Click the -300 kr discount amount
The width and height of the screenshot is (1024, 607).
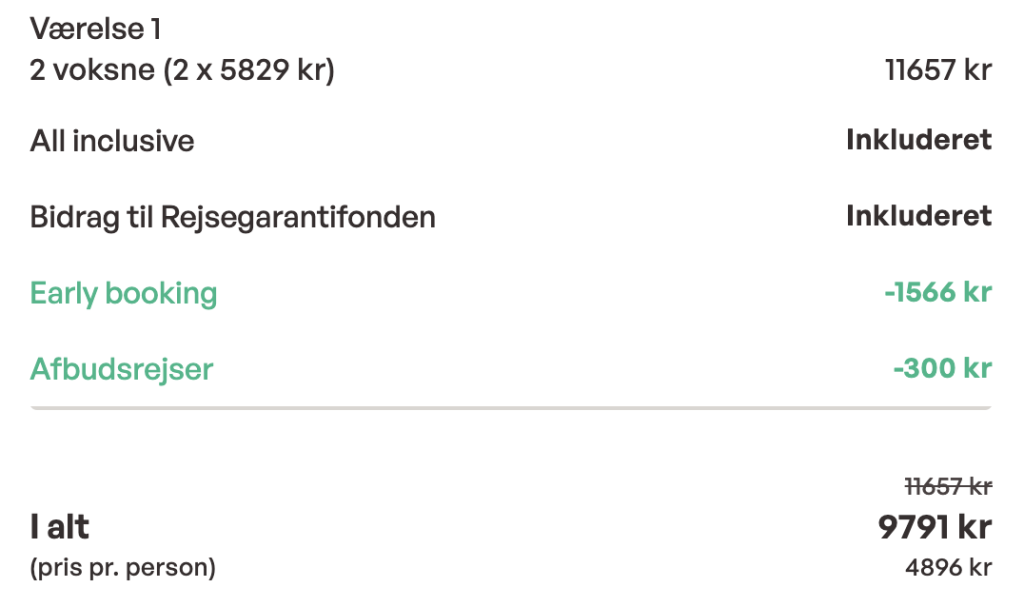[943, 369]
